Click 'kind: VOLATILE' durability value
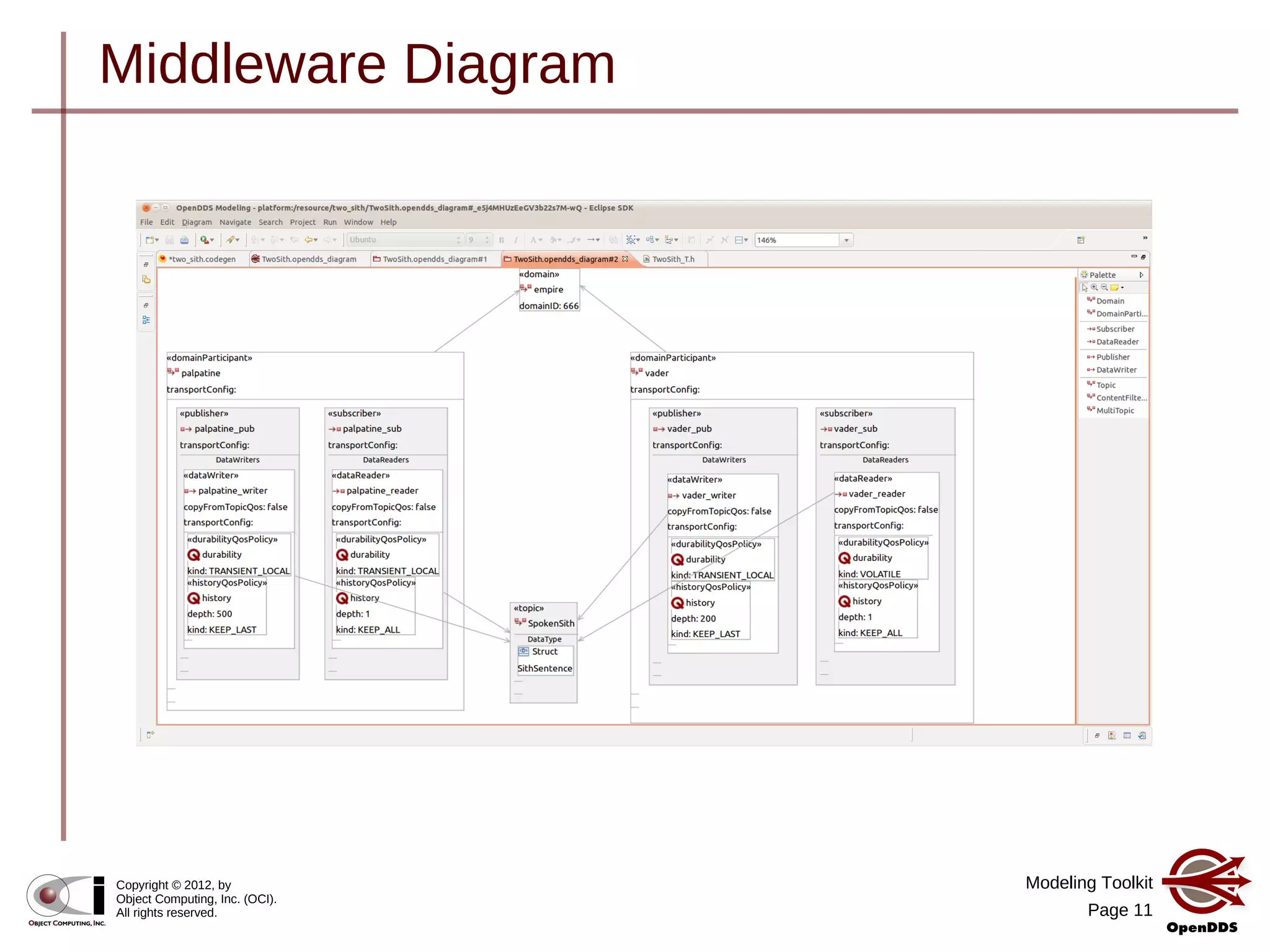Image resolution: width=1270 pixels, height=952 pixels. click(x=869, y=574)
